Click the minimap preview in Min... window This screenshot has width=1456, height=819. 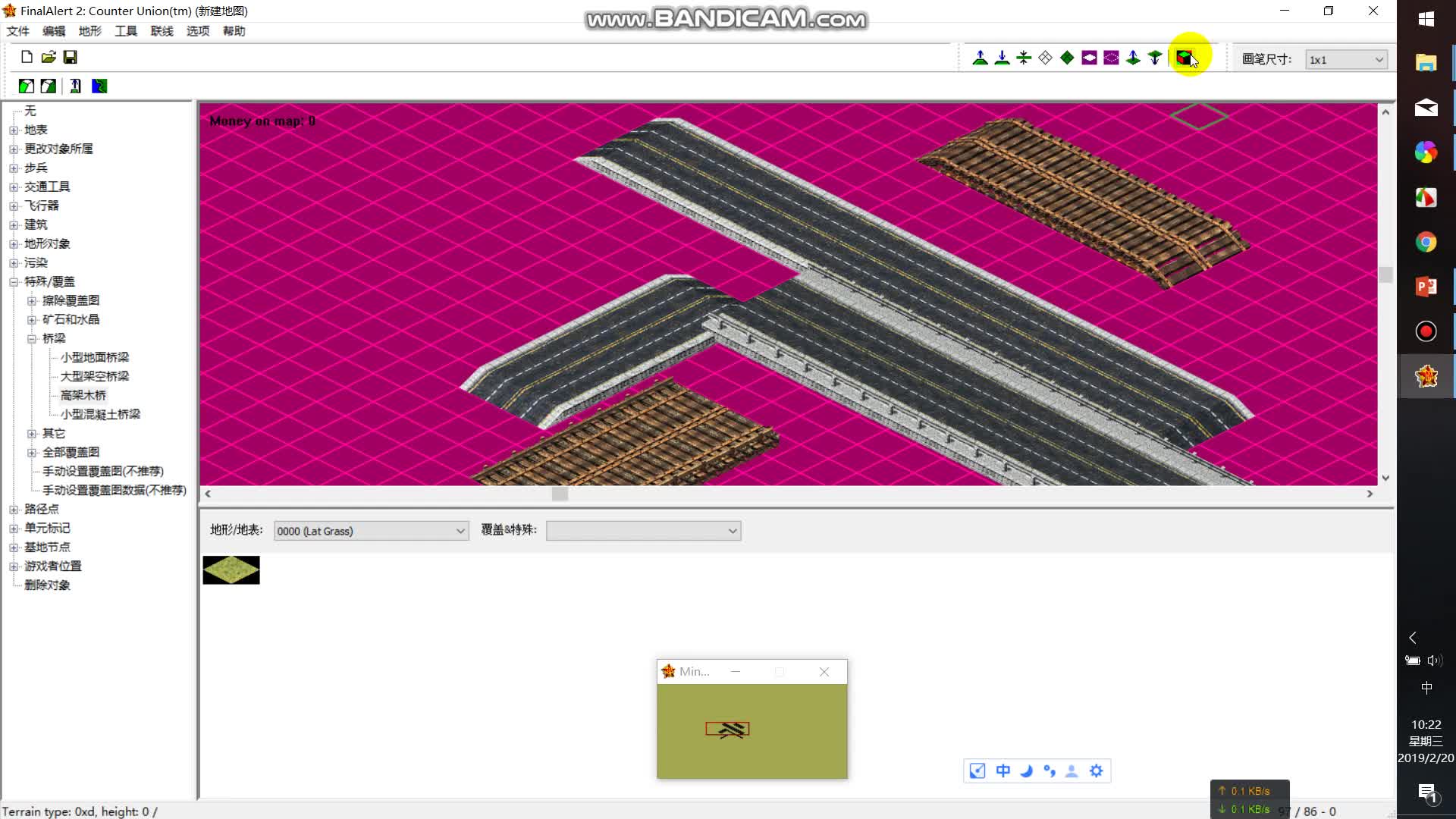coord(752,731)
